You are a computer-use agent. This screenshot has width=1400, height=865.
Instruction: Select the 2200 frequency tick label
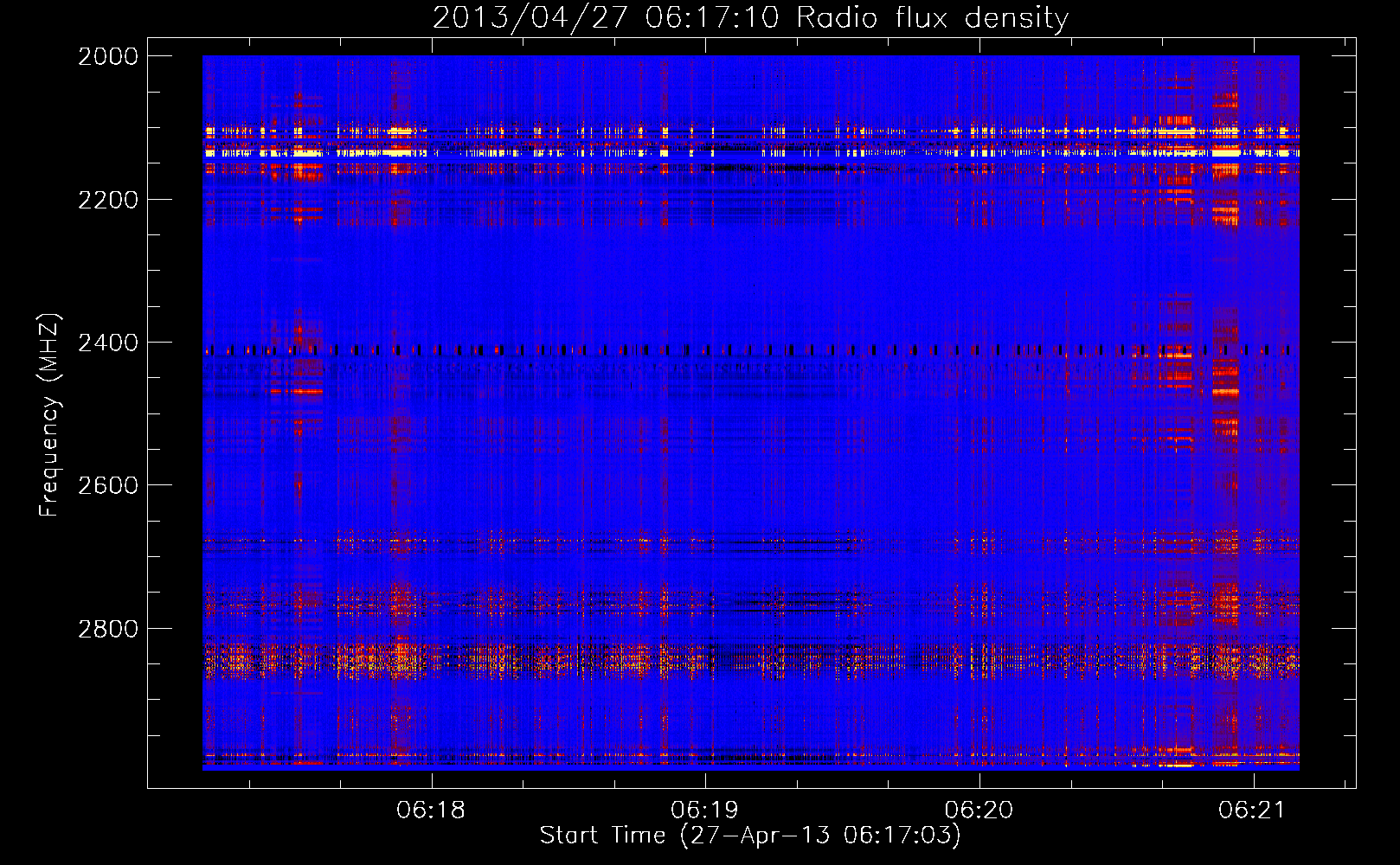(108, 200)
